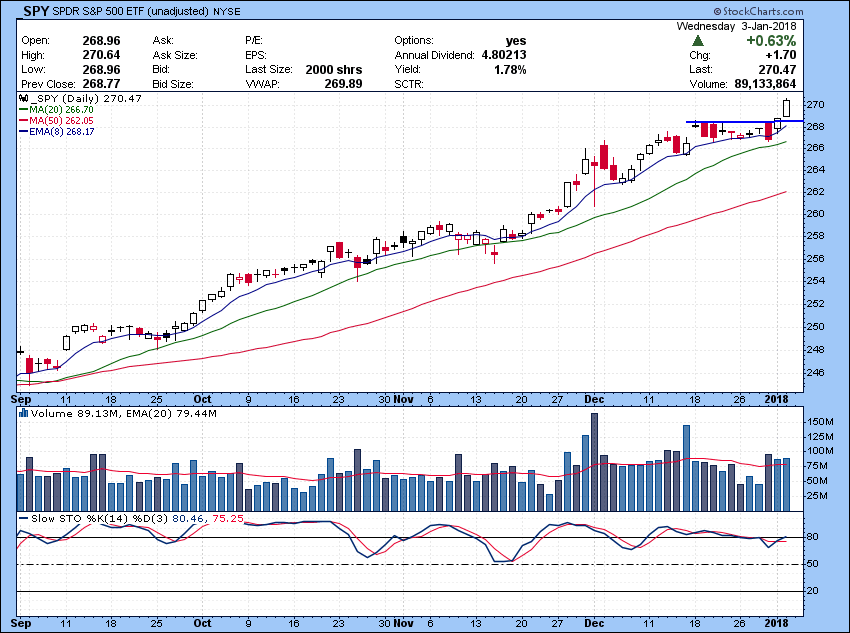
Task: Click the green up-arrow change icon
Action: (698, 41)
